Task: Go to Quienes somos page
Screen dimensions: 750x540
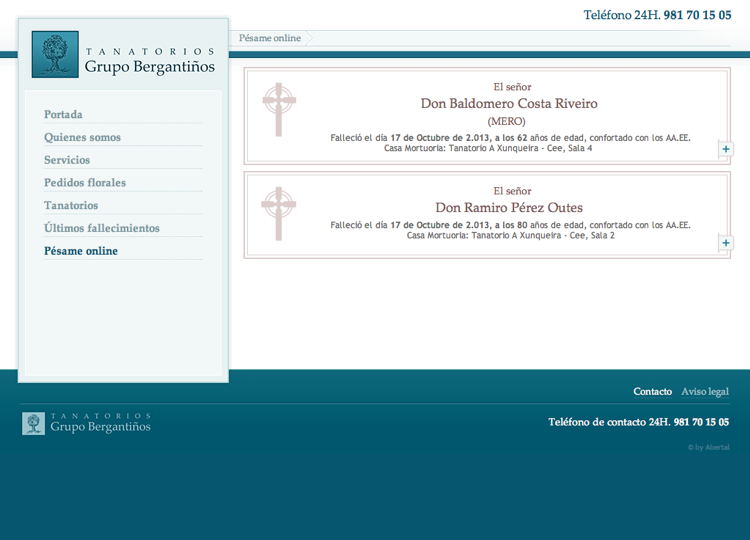Action: (x=82, y=137)
